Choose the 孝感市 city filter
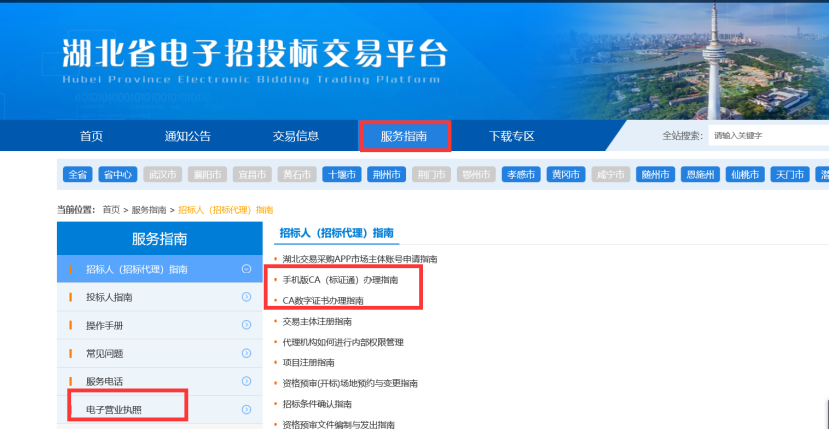 520,174
